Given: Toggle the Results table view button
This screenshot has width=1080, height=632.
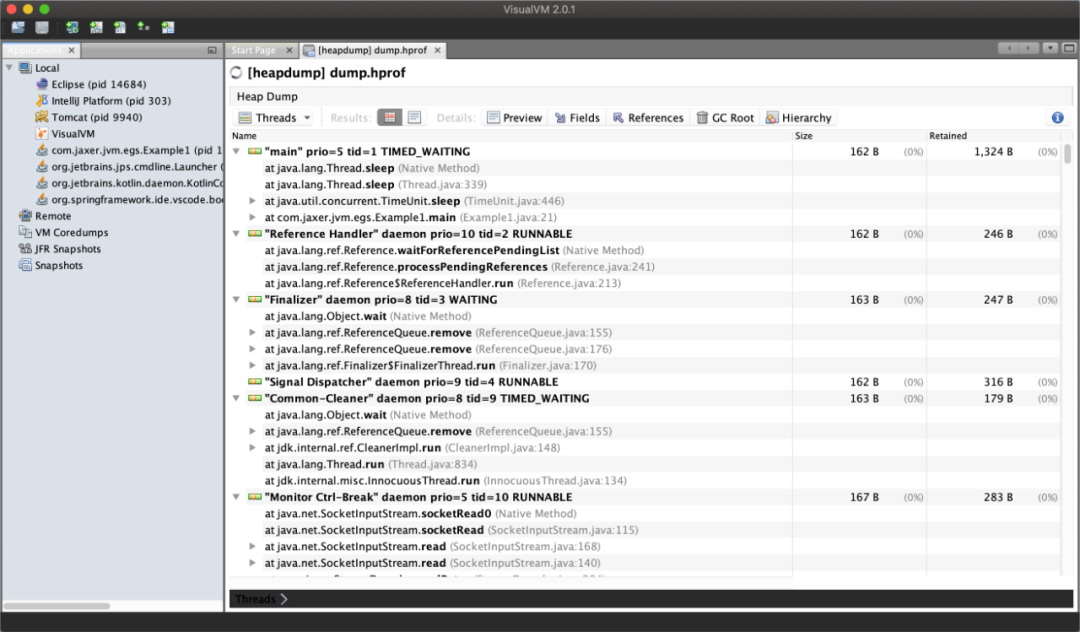Looking at the screenshot, I should pyautogui.click(x=390, y=118).
